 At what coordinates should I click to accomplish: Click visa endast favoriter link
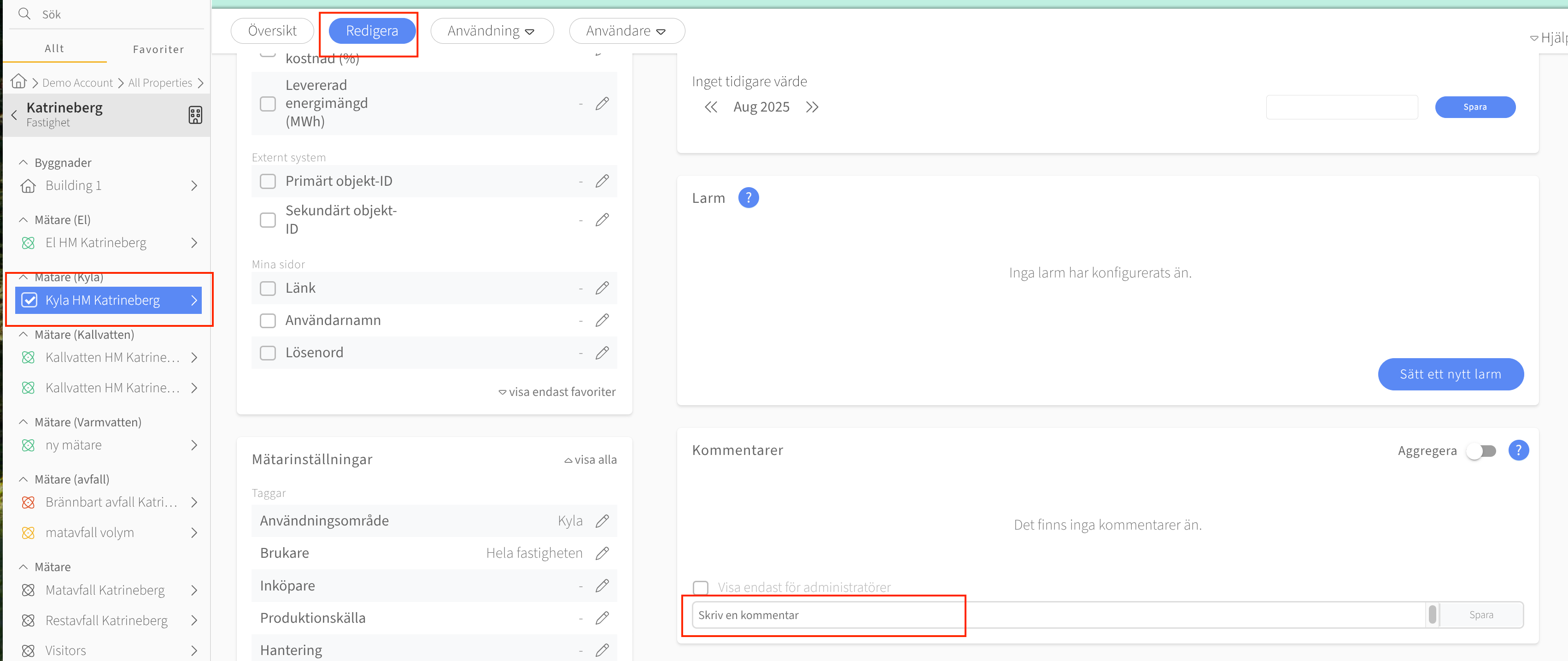point(557,392)
